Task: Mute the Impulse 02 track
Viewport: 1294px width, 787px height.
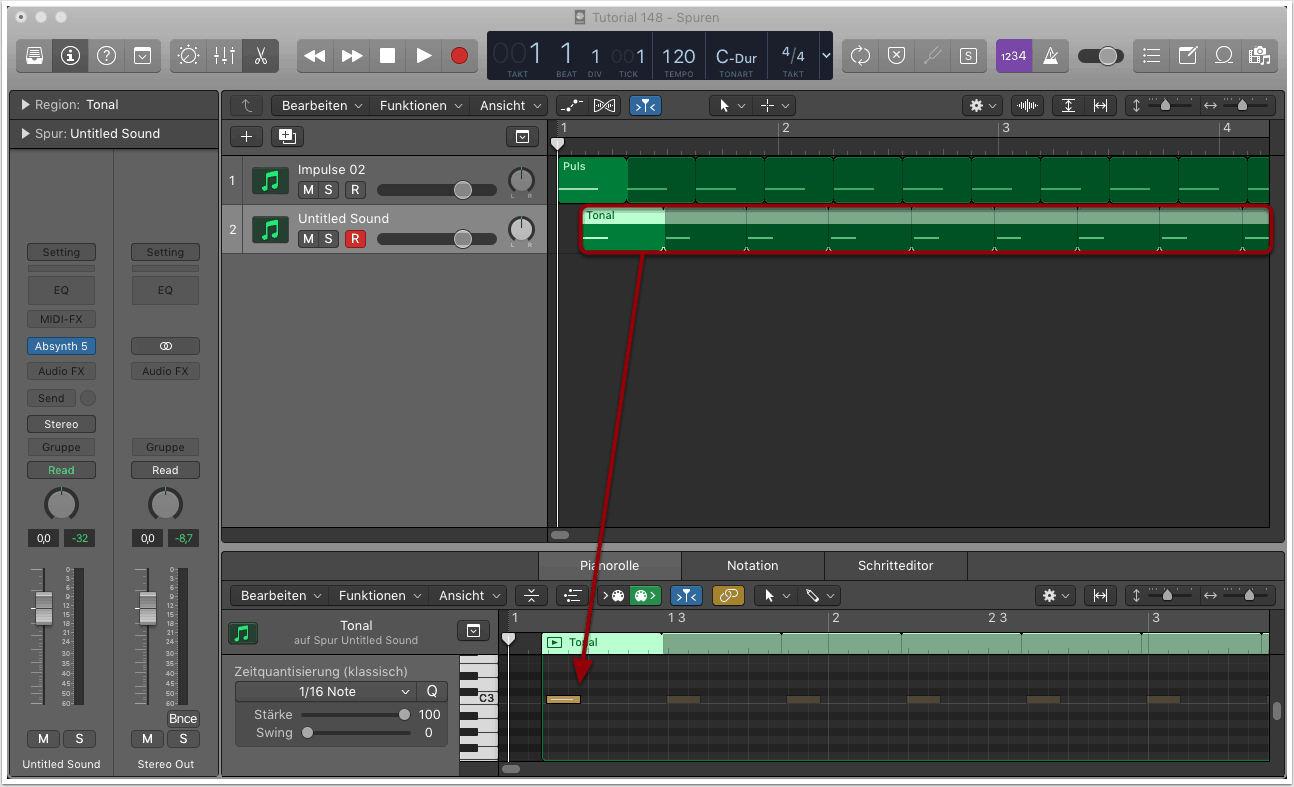Action: click(x=308, y=190)
